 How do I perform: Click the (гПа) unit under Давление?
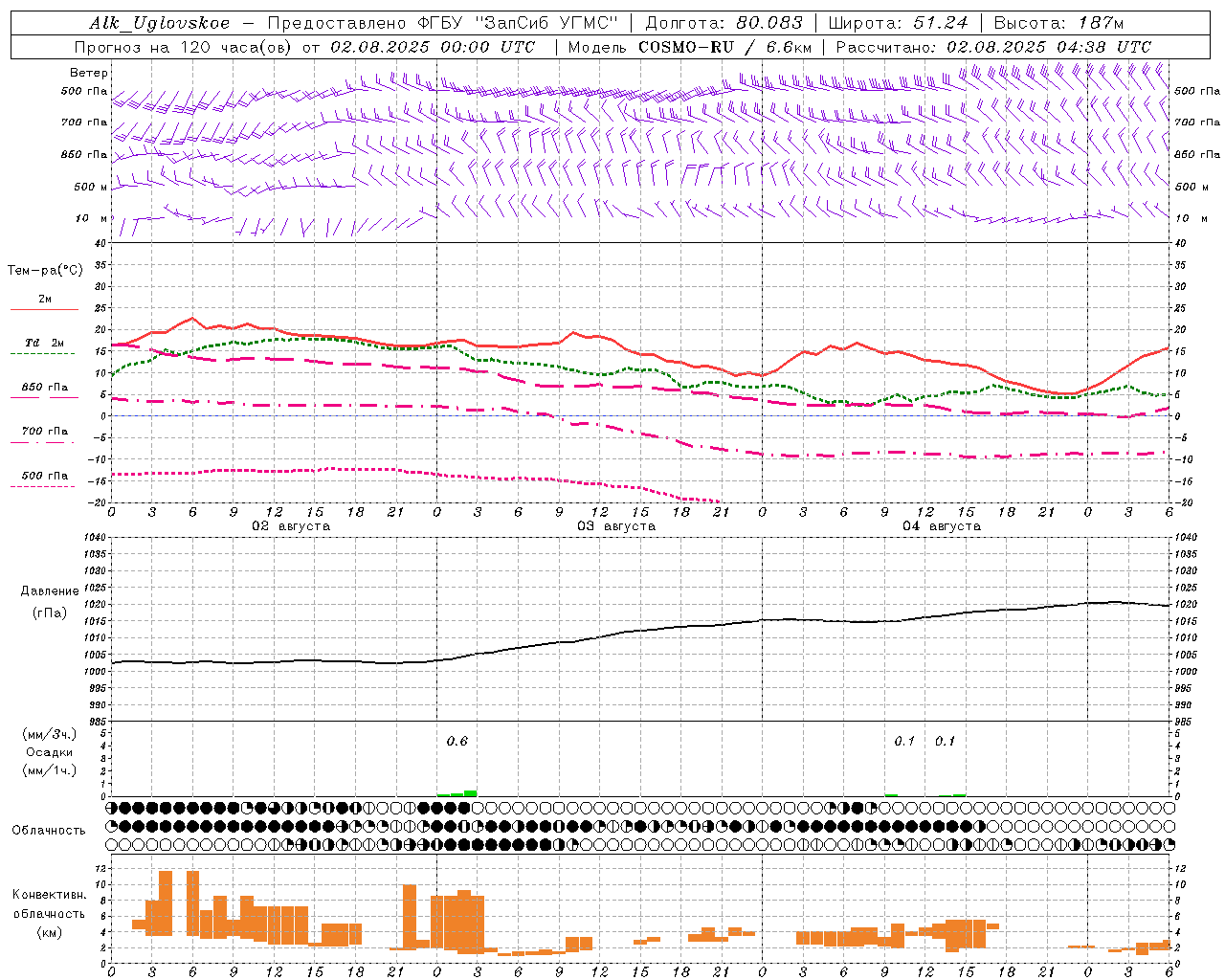(x=50, y=613)
